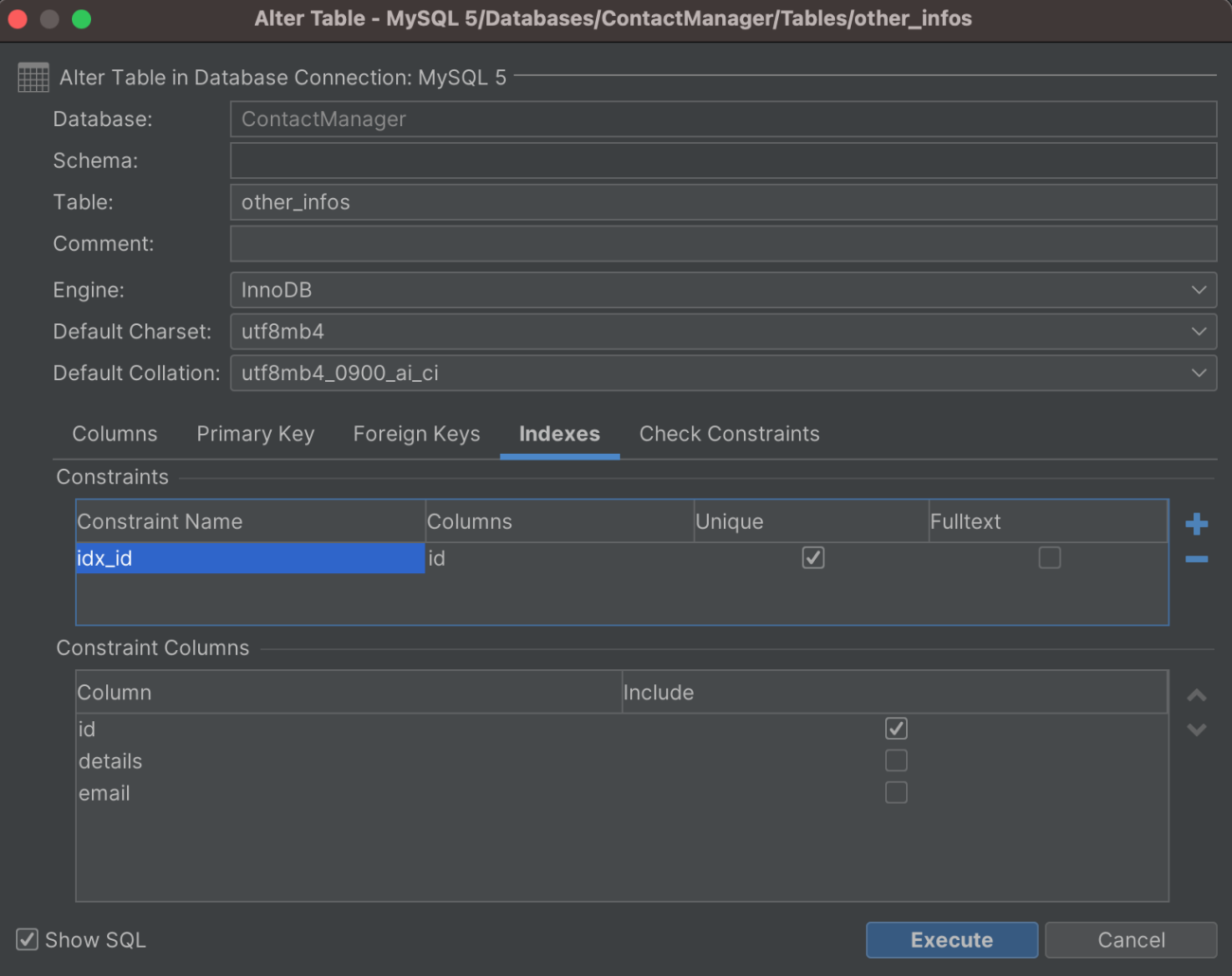Open the Default Collation dropdown
1232x976 pixels.
pos(1198,372)
